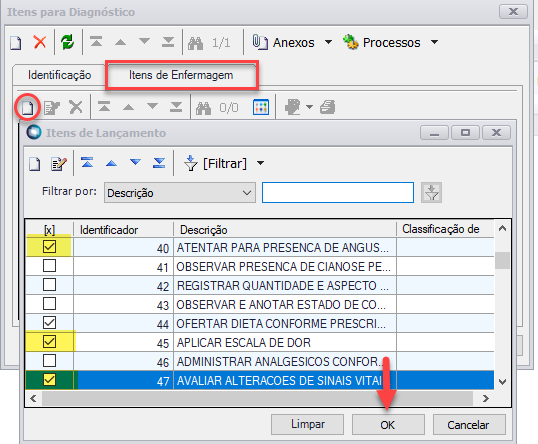Click the Limpar button

click(307, 424)
